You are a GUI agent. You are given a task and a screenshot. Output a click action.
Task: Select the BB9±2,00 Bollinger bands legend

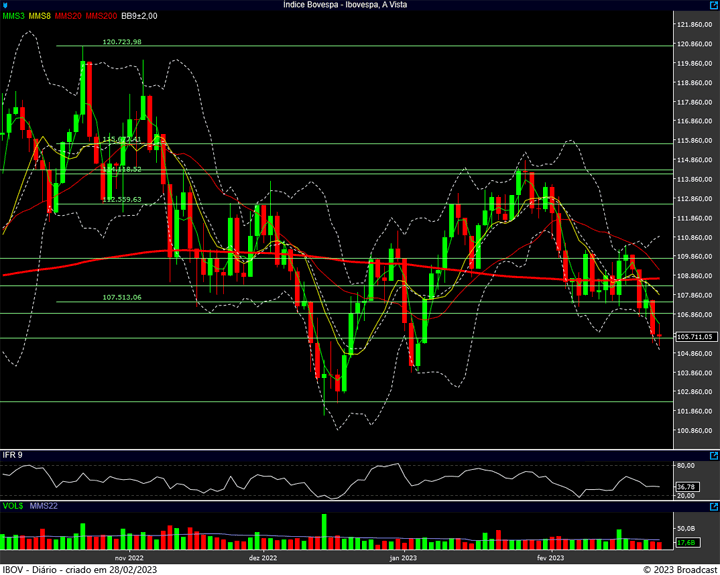coord(139,16)
